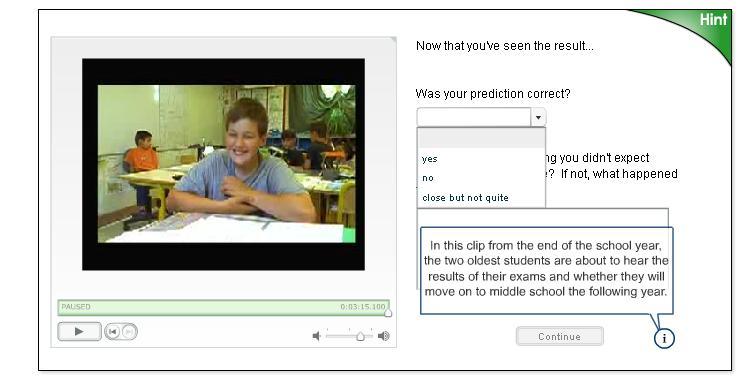Open the Hint corner tab
The height and width of the screenshot is (382, 744).
(x=713, y=20)
